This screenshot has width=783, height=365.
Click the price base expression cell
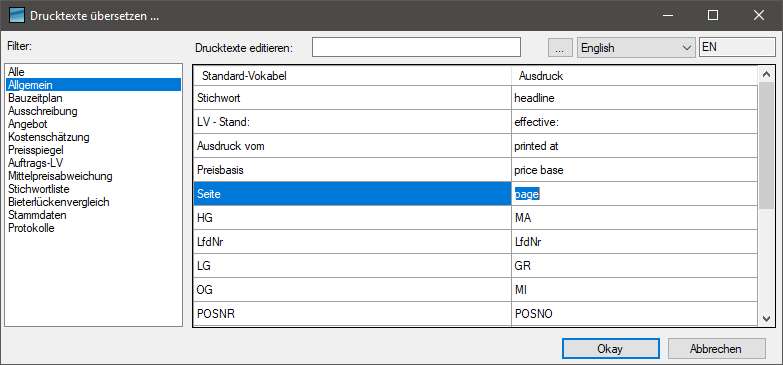[635, 170]
